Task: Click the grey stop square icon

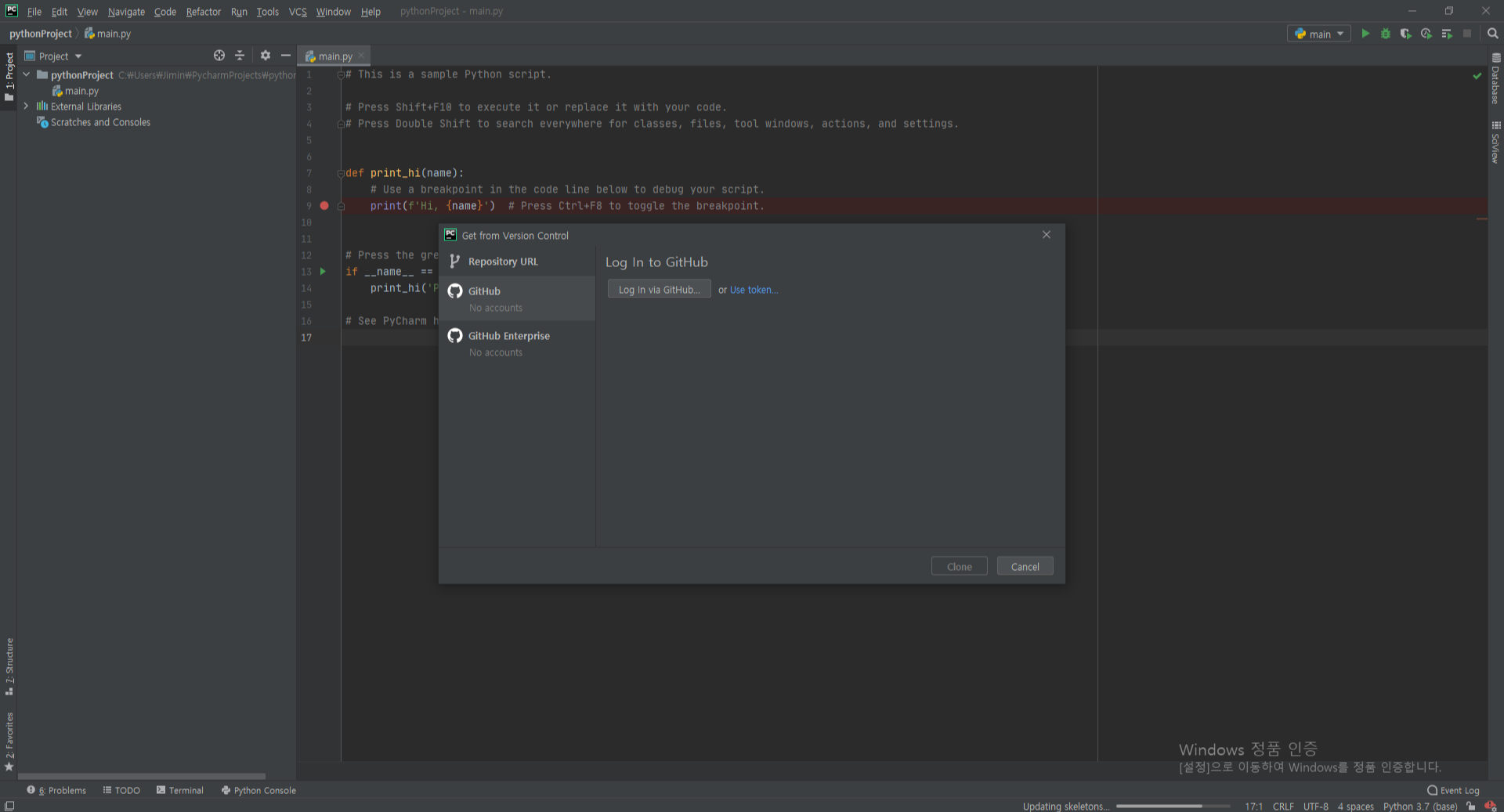Action: pos(1467,34)
